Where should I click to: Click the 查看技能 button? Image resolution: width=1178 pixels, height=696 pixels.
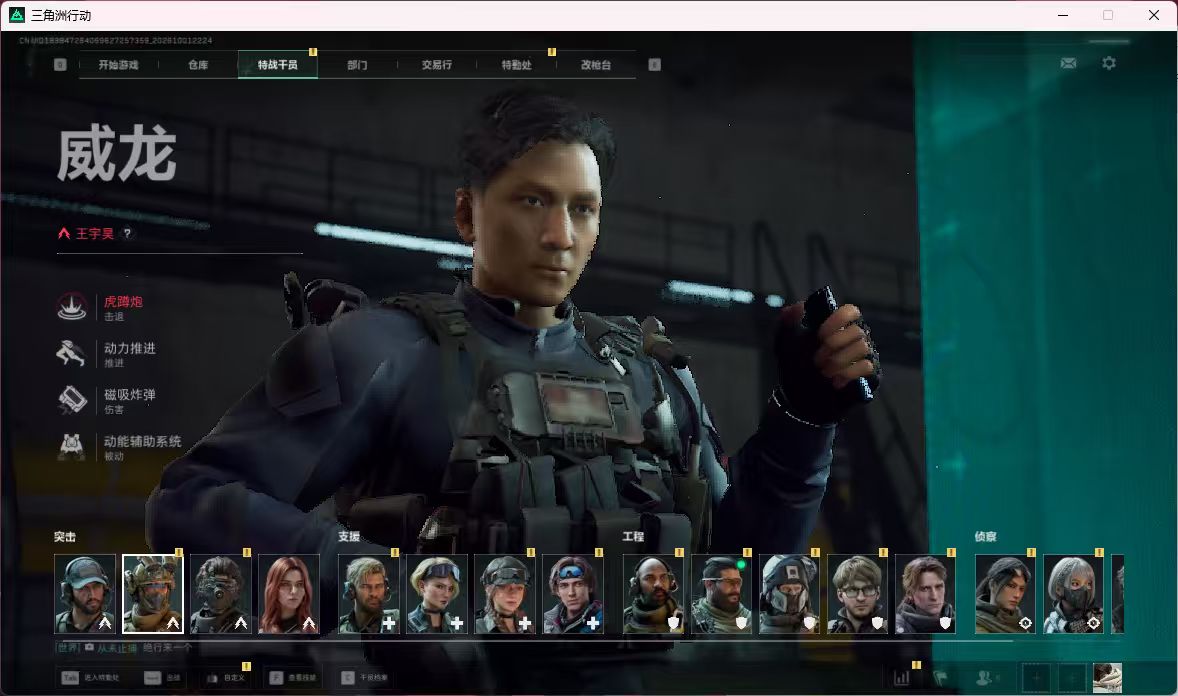point(294,678)
